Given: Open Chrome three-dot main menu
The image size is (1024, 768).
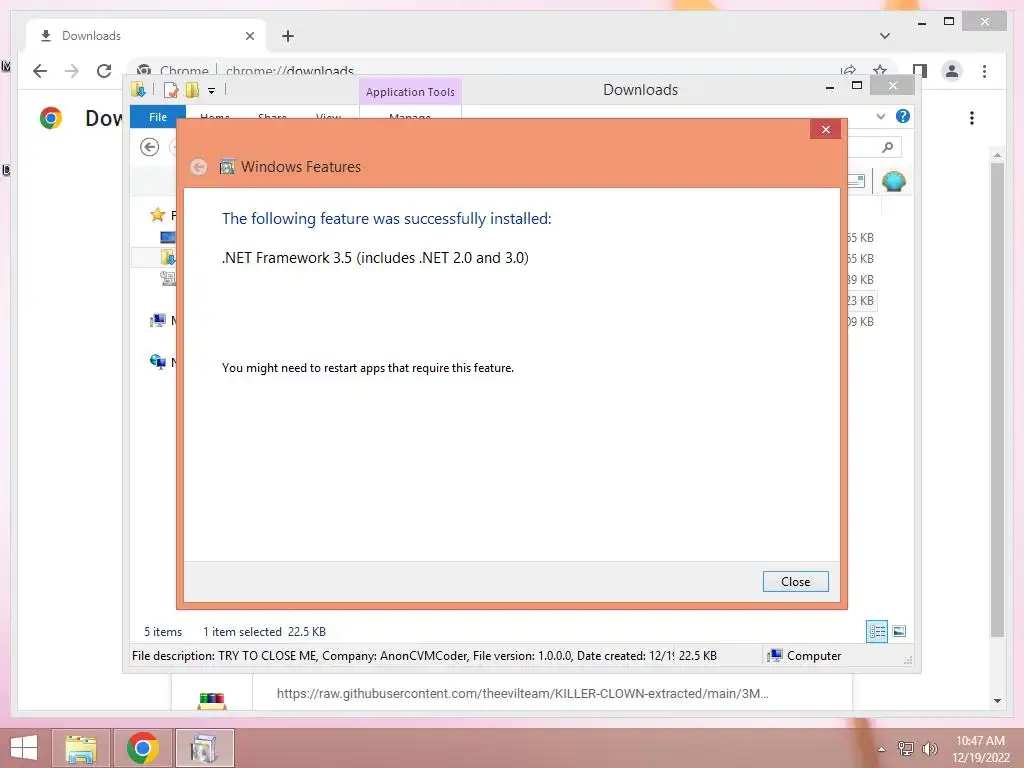Looking at the screenshot, I should click(x=984, y=71).
